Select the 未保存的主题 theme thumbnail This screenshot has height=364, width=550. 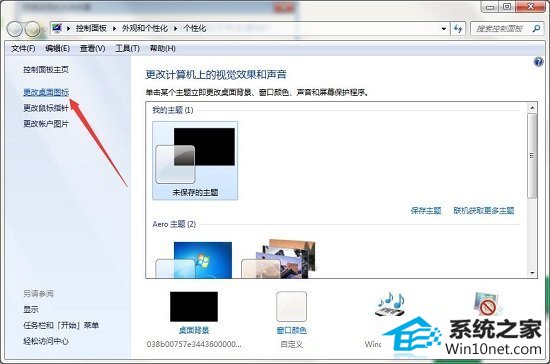[x=195, y=161]
